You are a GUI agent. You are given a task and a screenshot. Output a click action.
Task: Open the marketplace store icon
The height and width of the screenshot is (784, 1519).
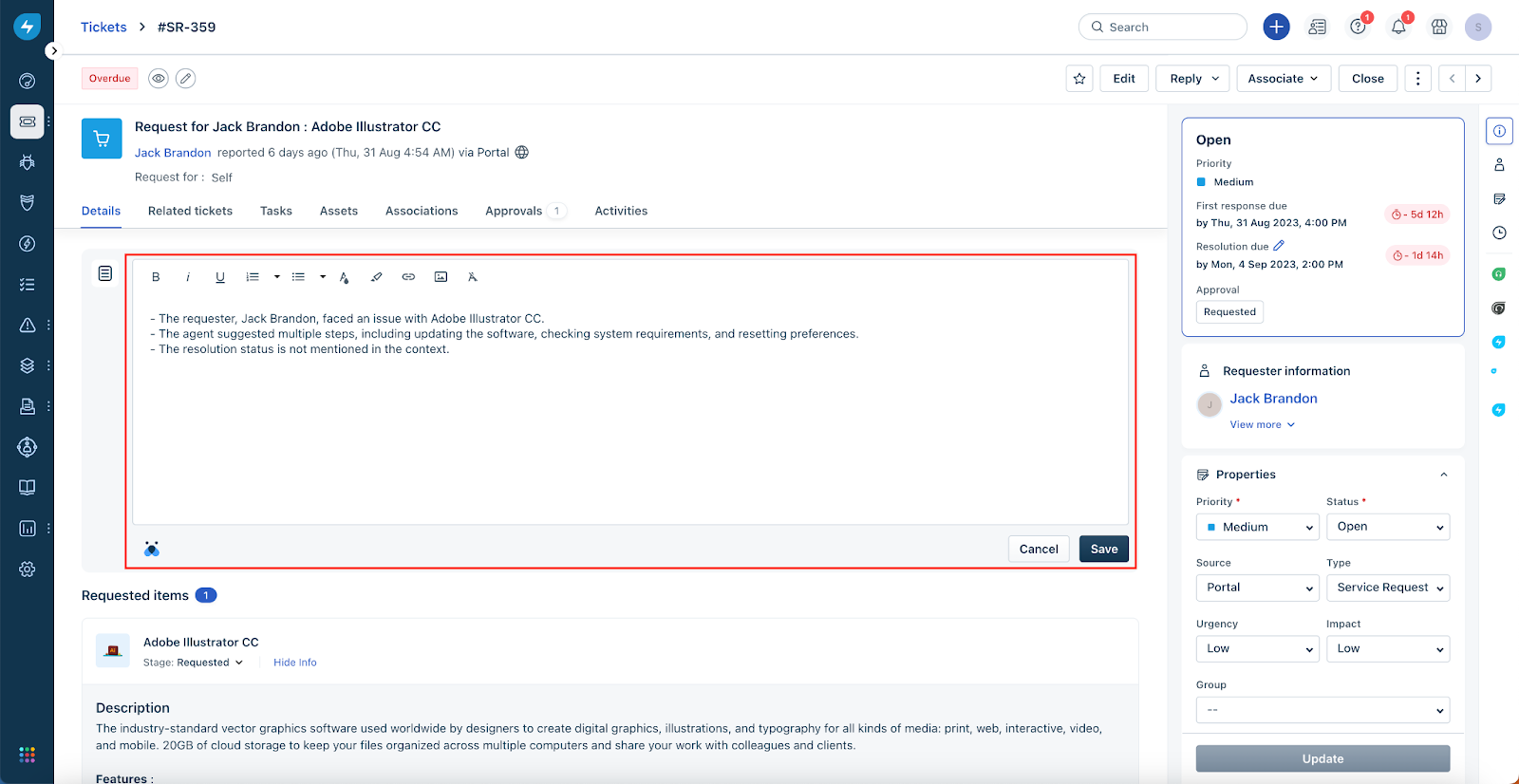[x=1439, y=27]
